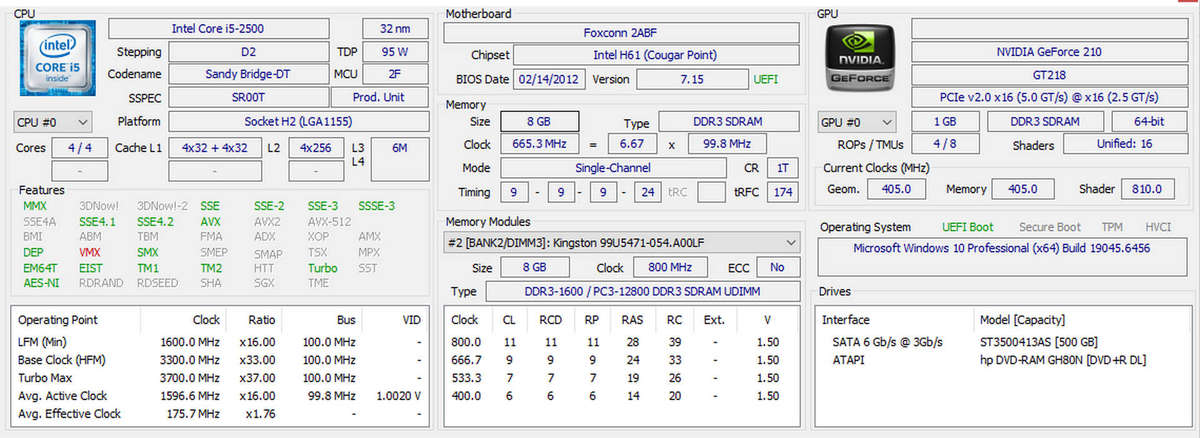Click the TDP value 95 W
This screenshot has height=438, width=1200.
pos(394,51)
